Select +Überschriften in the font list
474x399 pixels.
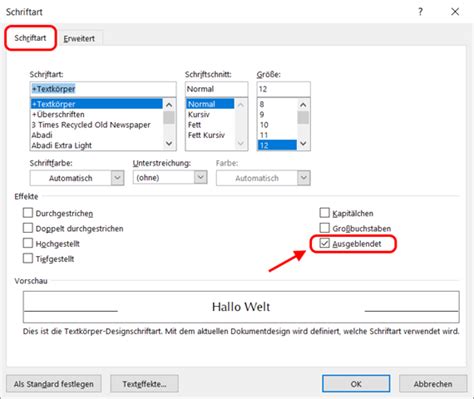97,114
